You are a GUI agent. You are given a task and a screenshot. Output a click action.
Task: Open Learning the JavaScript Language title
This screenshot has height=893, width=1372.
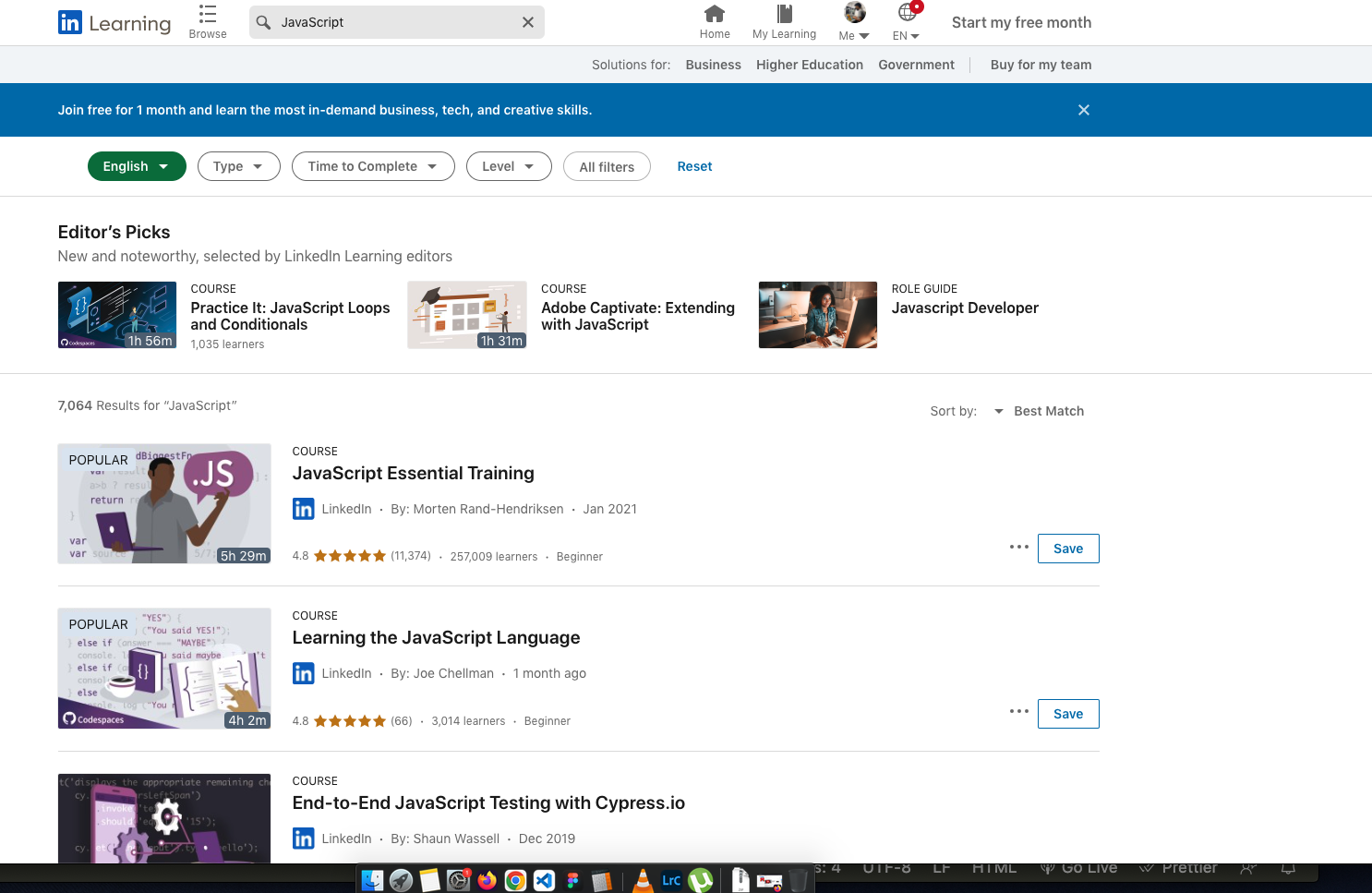tap(436, 637)
